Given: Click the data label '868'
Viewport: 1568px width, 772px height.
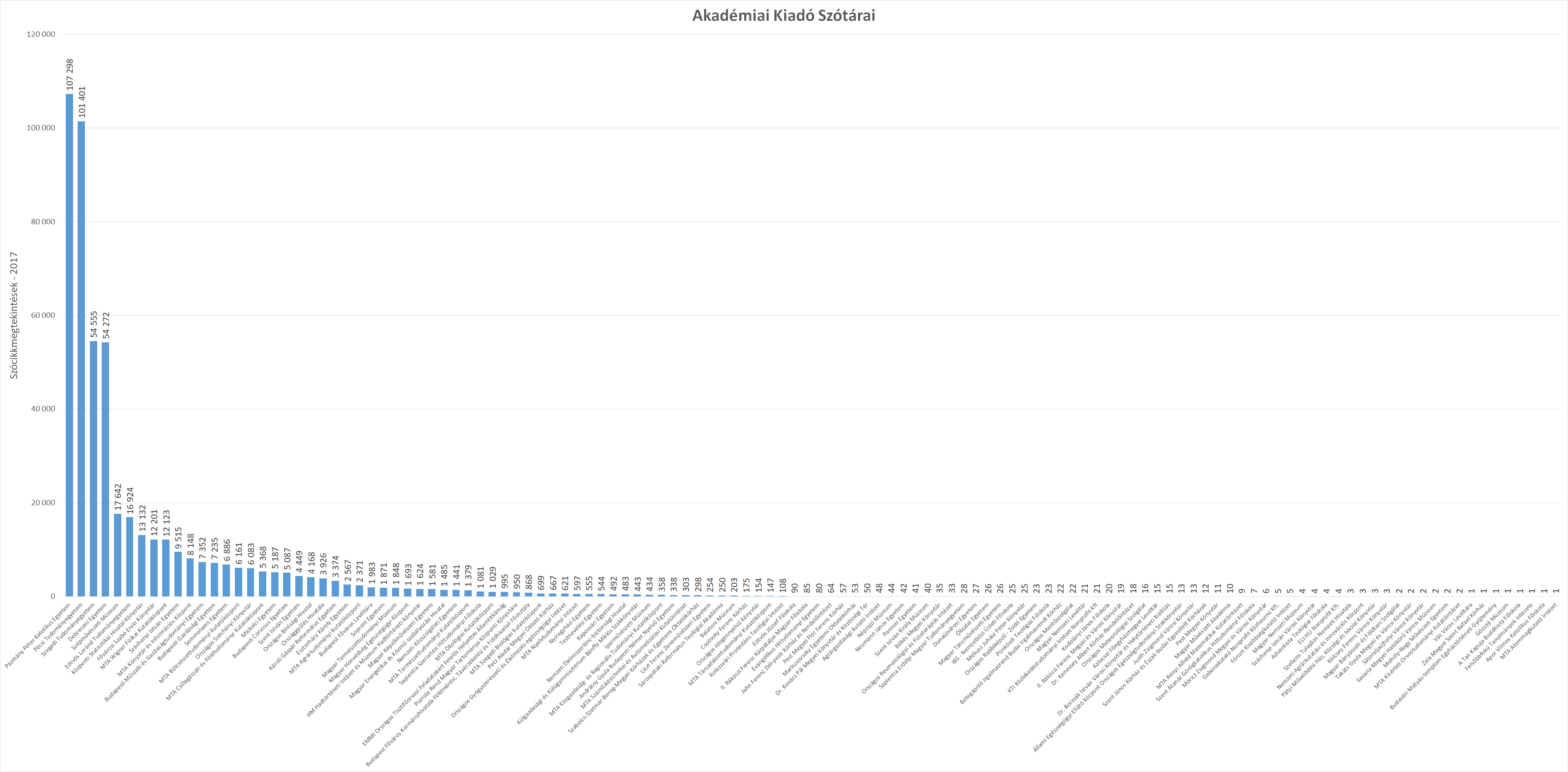Looking at the screenshot, I should pyautogui.click(x=529, y=582).
